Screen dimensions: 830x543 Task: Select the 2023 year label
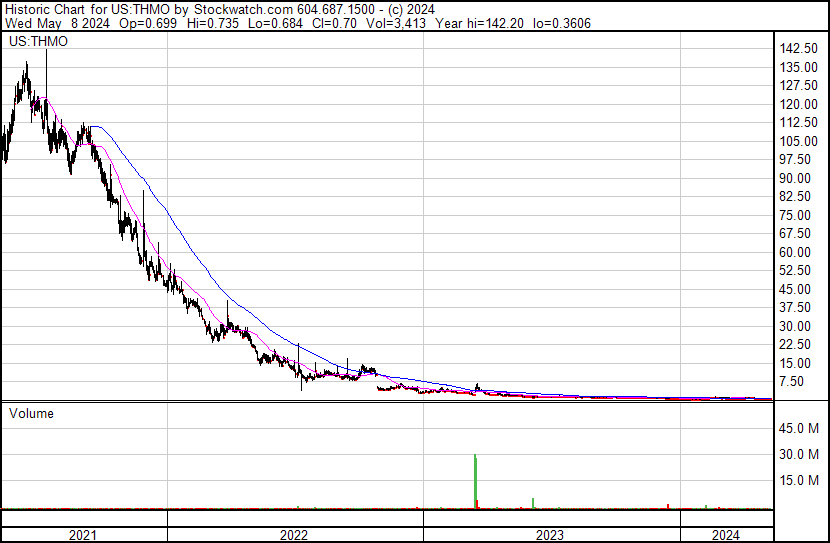(550, 535)
